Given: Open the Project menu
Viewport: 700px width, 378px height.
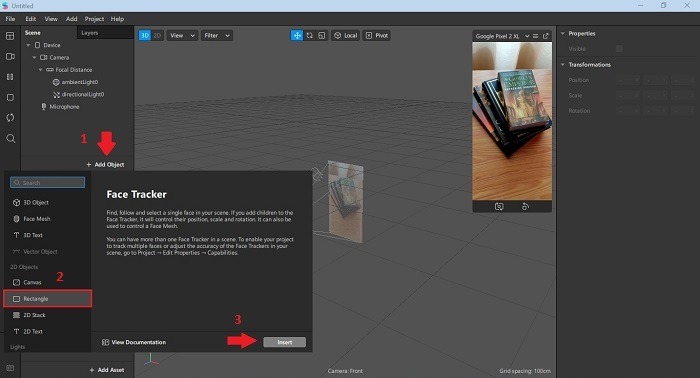Looking at the screenshot, I should click(94, 19).
